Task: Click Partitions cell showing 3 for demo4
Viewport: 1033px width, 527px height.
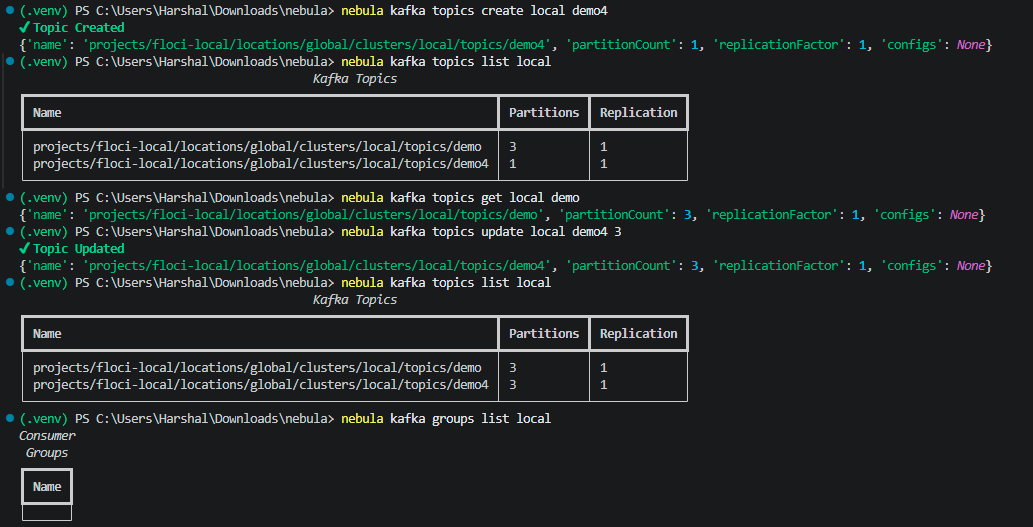Action: (x=513, y=384)
